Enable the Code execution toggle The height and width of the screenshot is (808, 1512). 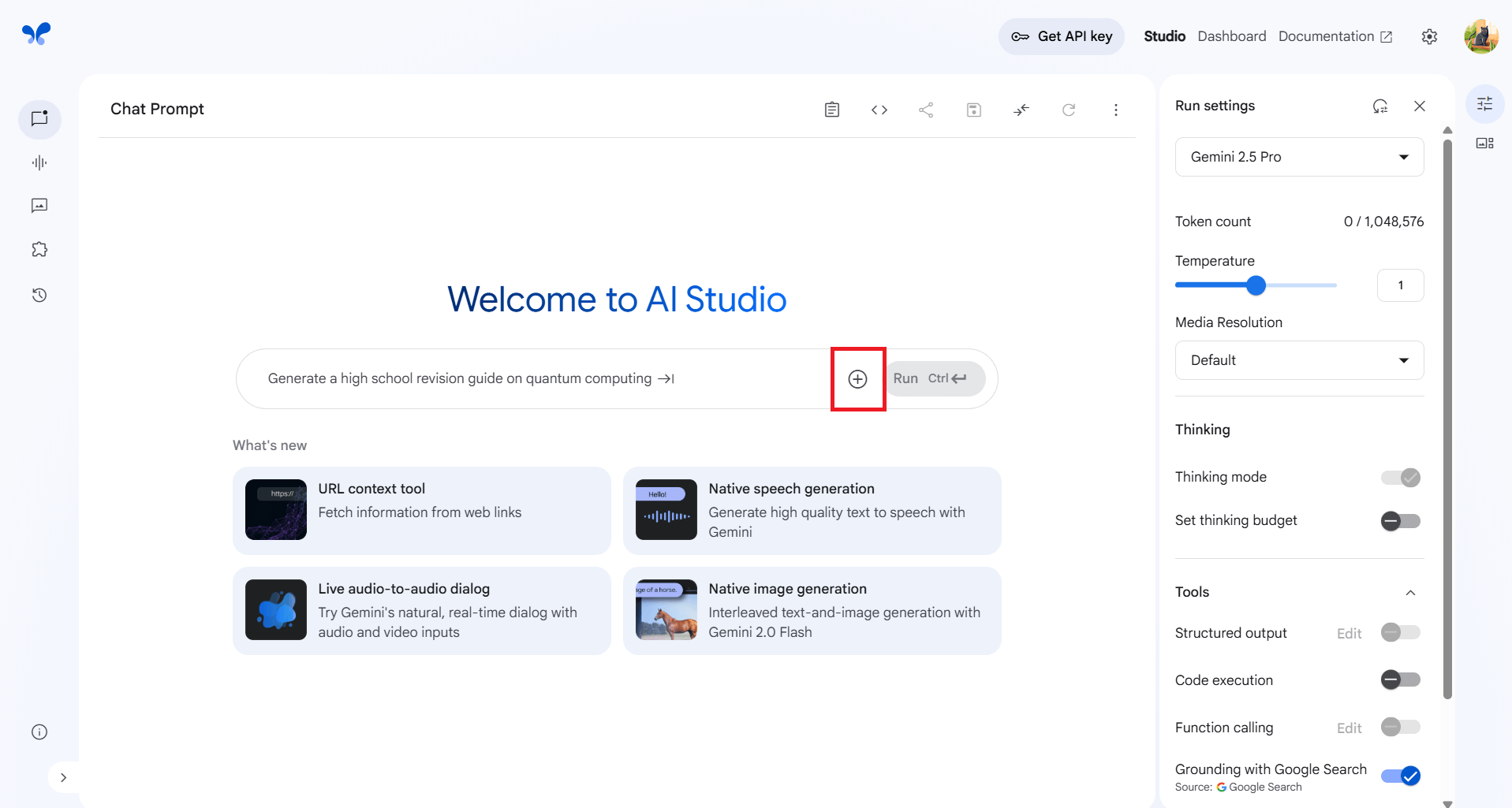(1401, 680)
